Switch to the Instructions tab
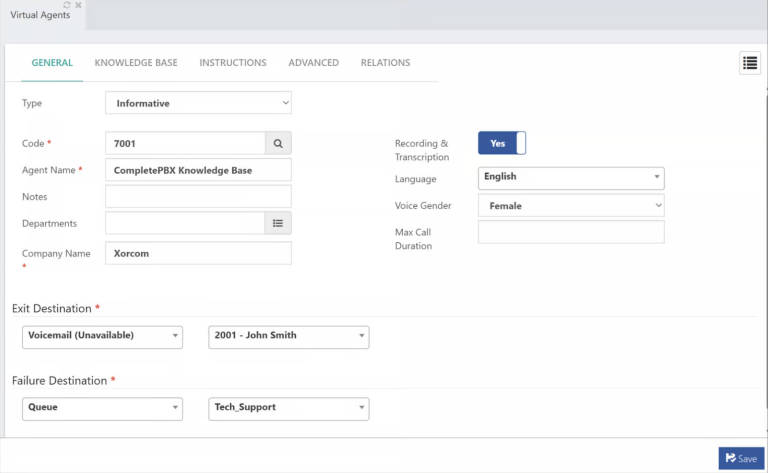This screenshot has width=768, height=473. tap(232, 63)
